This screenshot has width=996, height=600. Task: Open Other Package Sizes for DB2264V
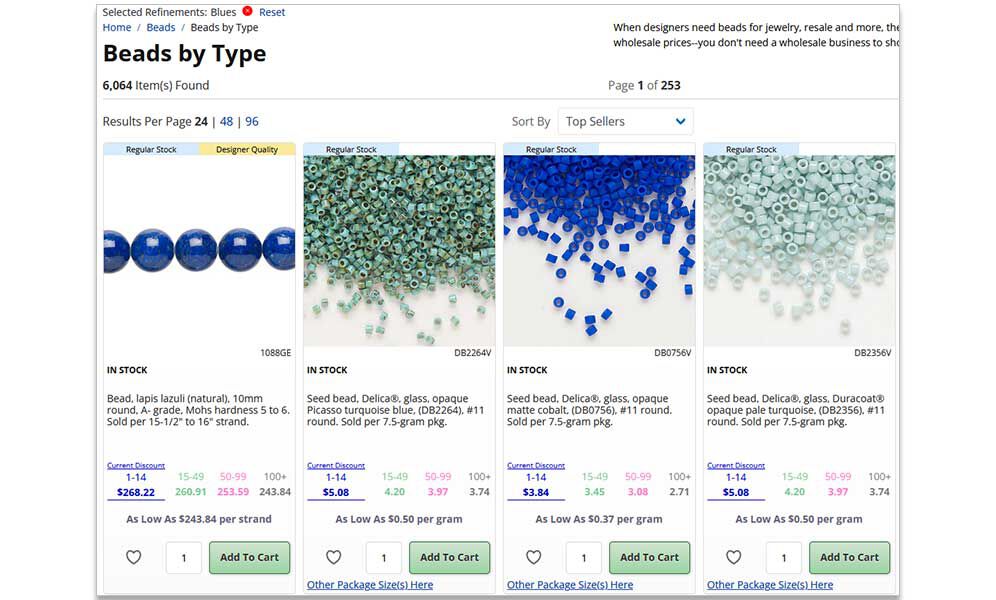[370, 585]
